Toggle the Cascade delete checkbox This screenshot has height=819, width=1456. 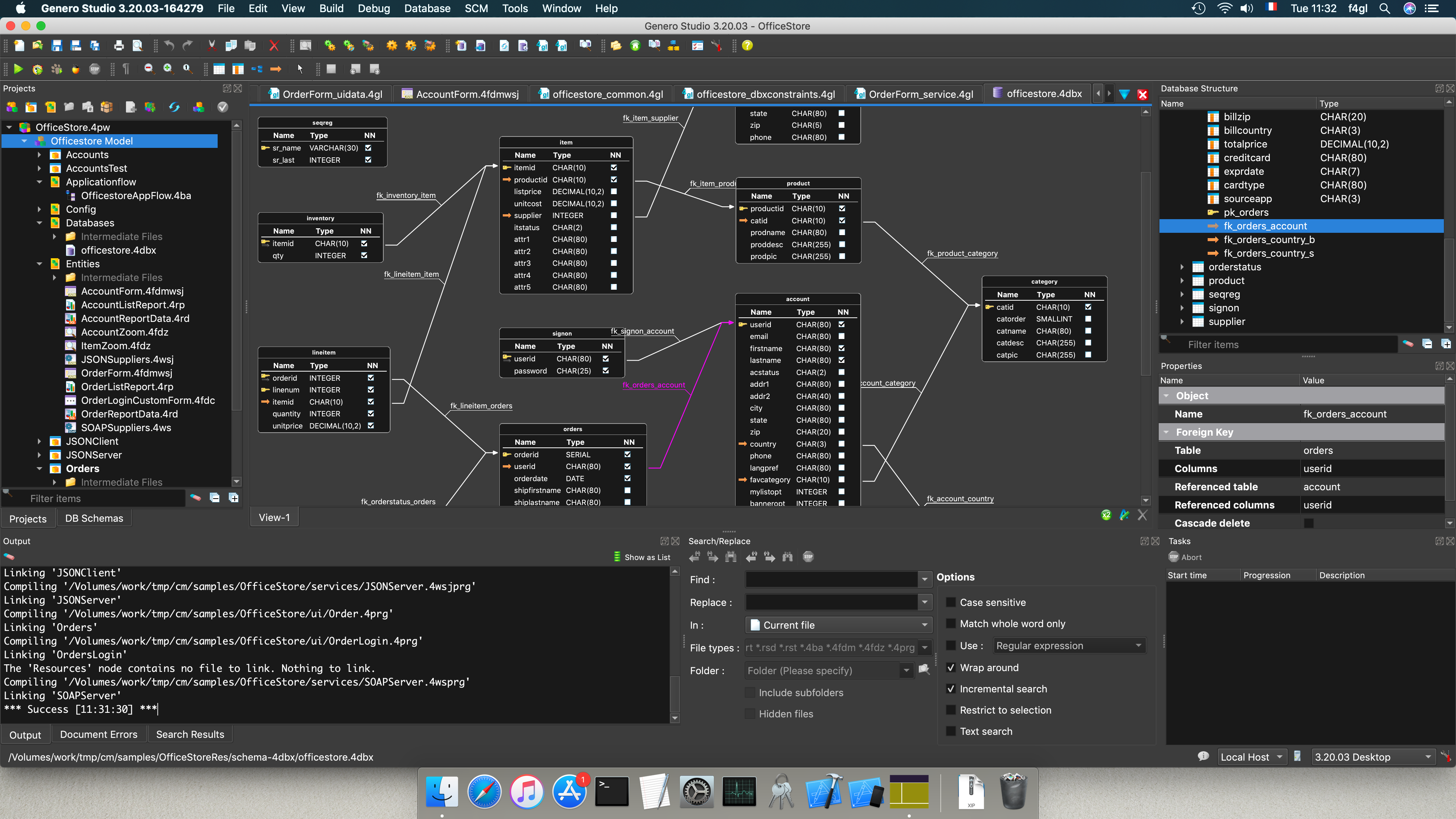click(x=1309, y=523)
